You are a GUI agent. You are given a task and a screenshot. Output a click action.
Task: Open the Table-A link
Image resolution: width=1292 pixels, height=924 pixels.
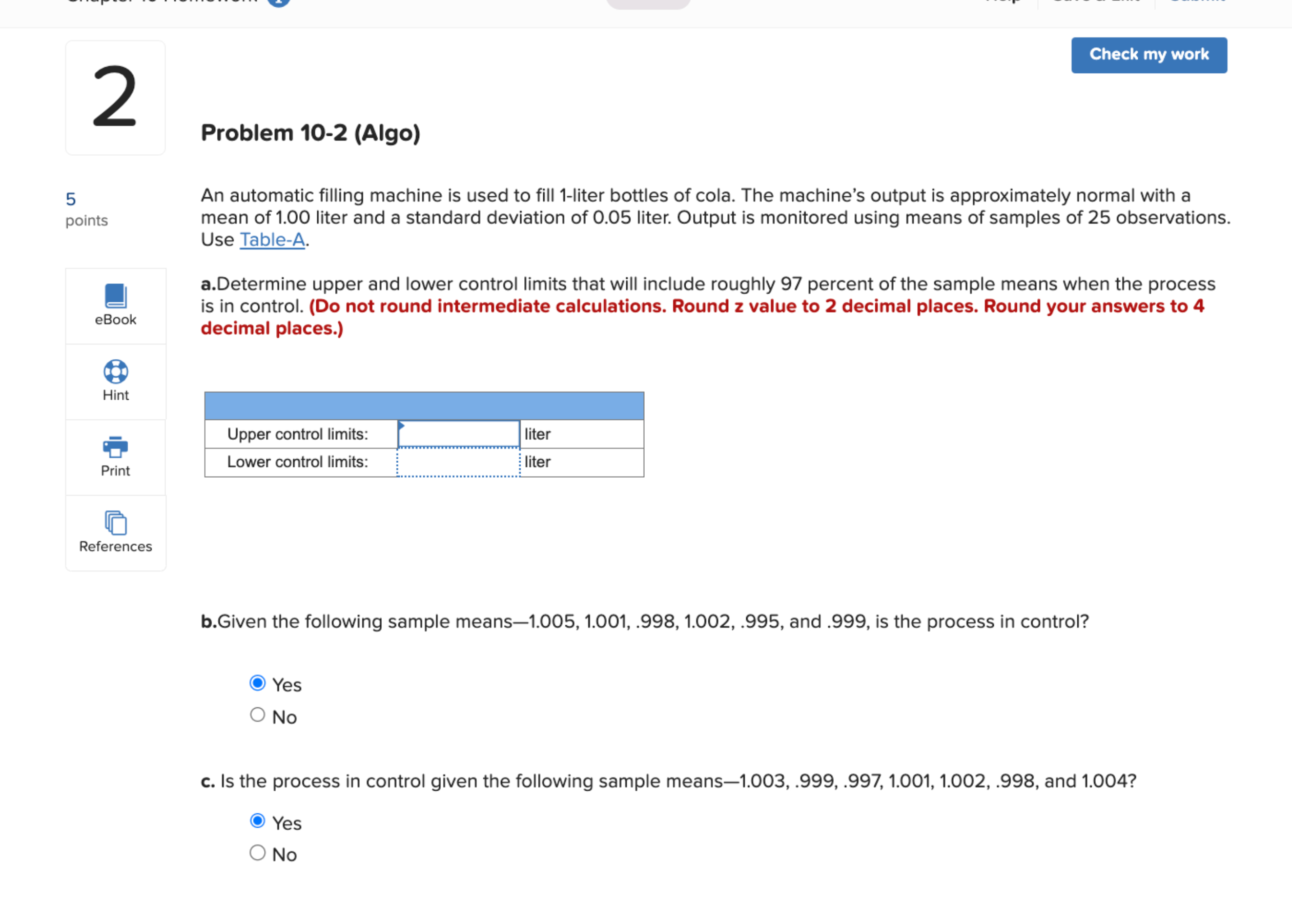pyautogui.click(x=272, y=239)
